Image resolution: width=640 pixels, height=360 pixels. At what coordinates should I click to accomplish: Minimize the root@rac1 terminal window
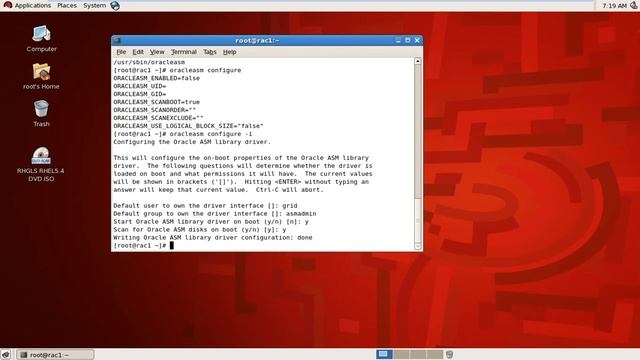398,40
